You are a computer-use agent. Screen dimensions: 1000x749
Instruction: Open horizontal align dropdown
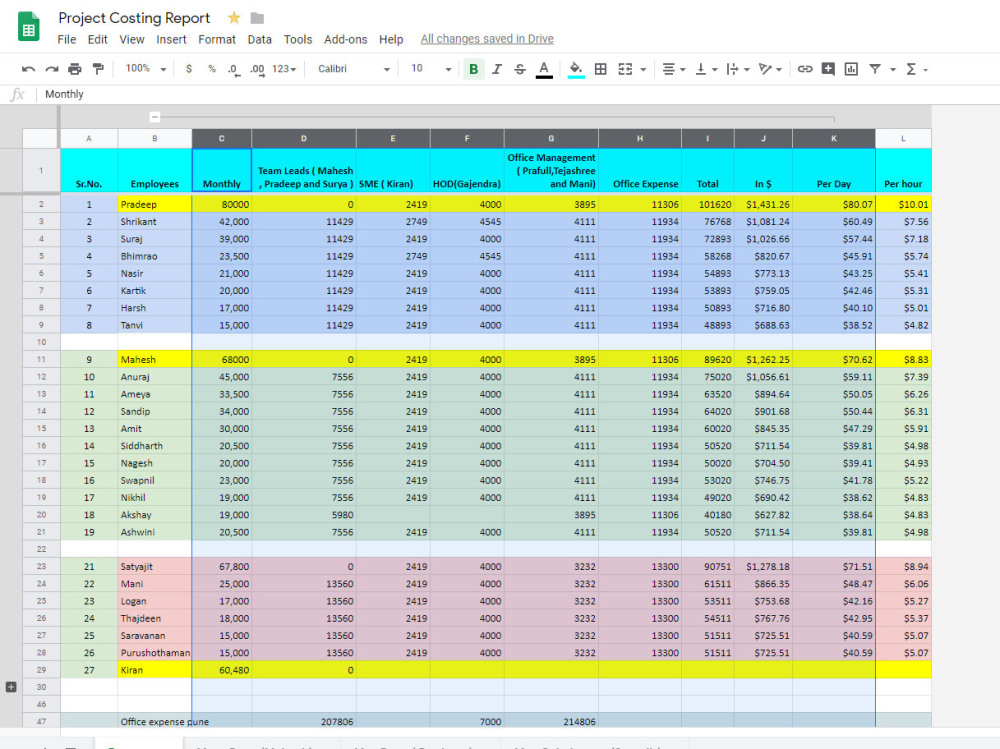pos(673,69)
